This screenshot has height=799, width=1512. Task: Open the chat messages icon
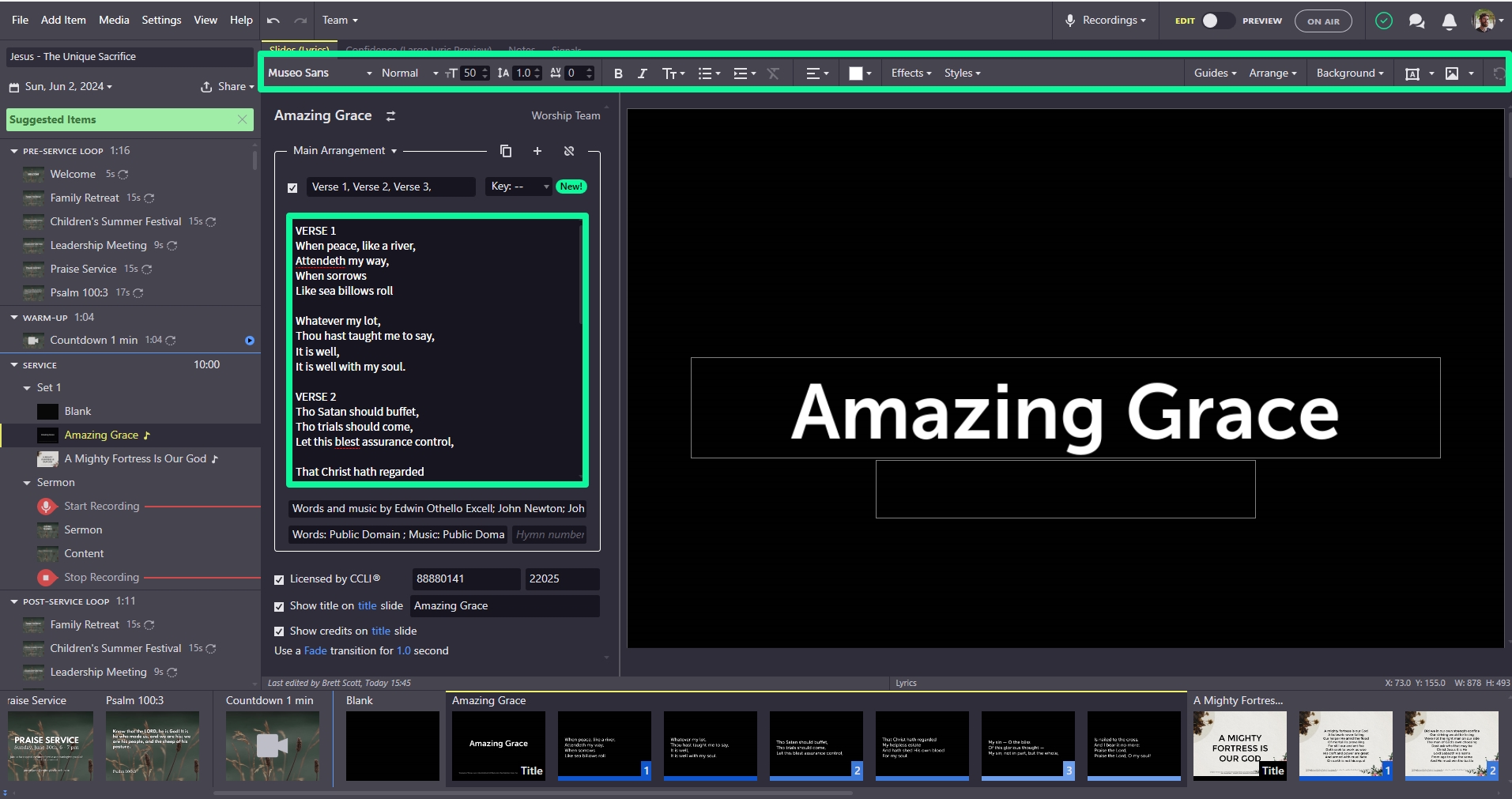click(1416, 21)
